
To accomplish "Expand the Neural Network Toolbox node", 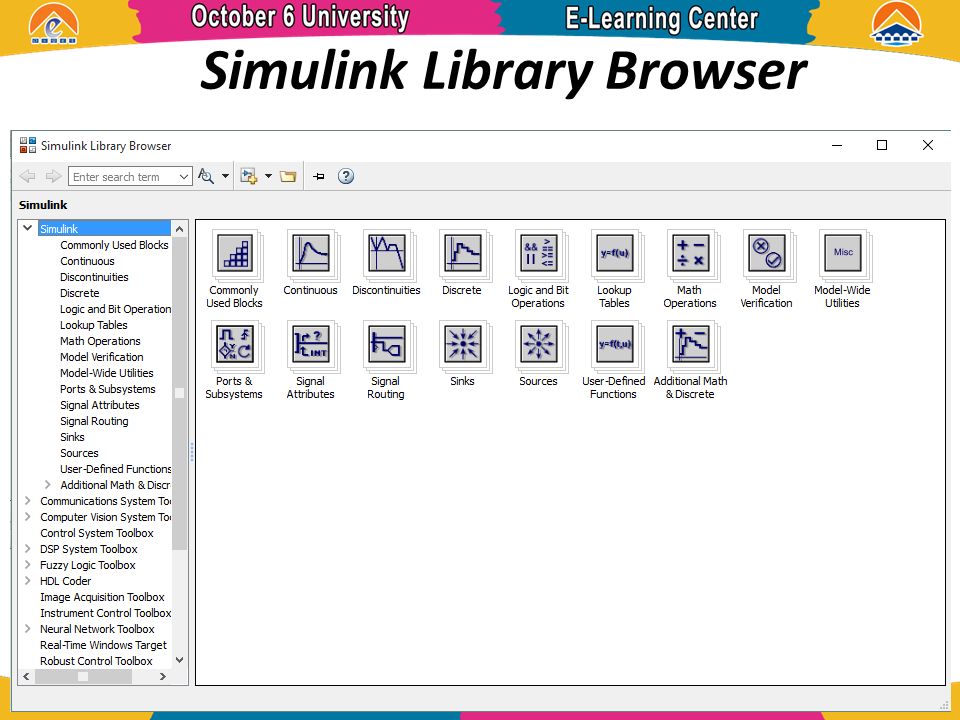I will (x=28, y=628).
